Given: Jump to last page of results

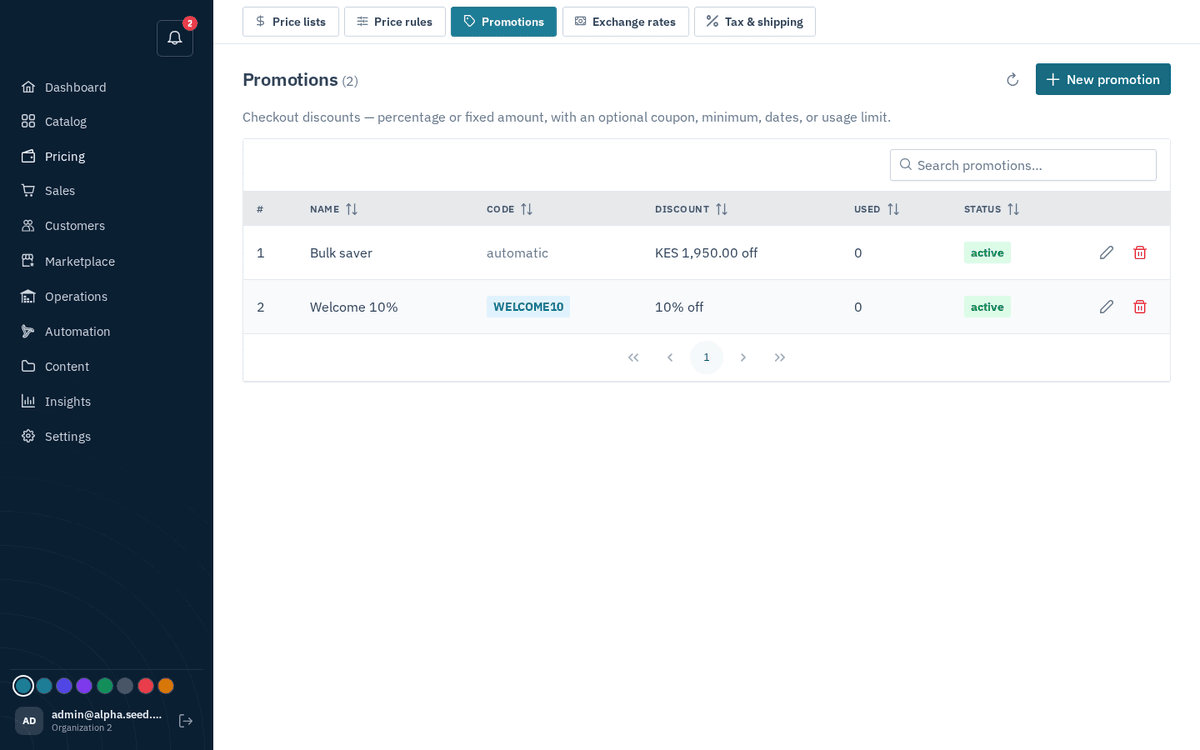Looking at the screenshot, I should (x=780, y=357).
